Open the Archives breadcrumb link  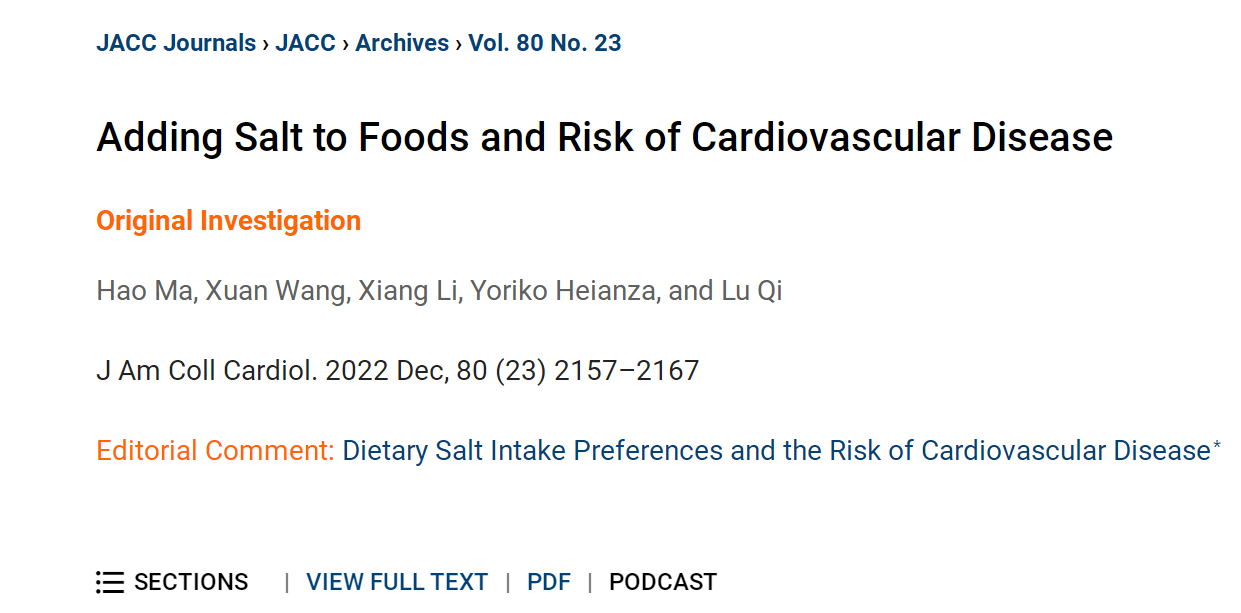click(x=402, y=43)
